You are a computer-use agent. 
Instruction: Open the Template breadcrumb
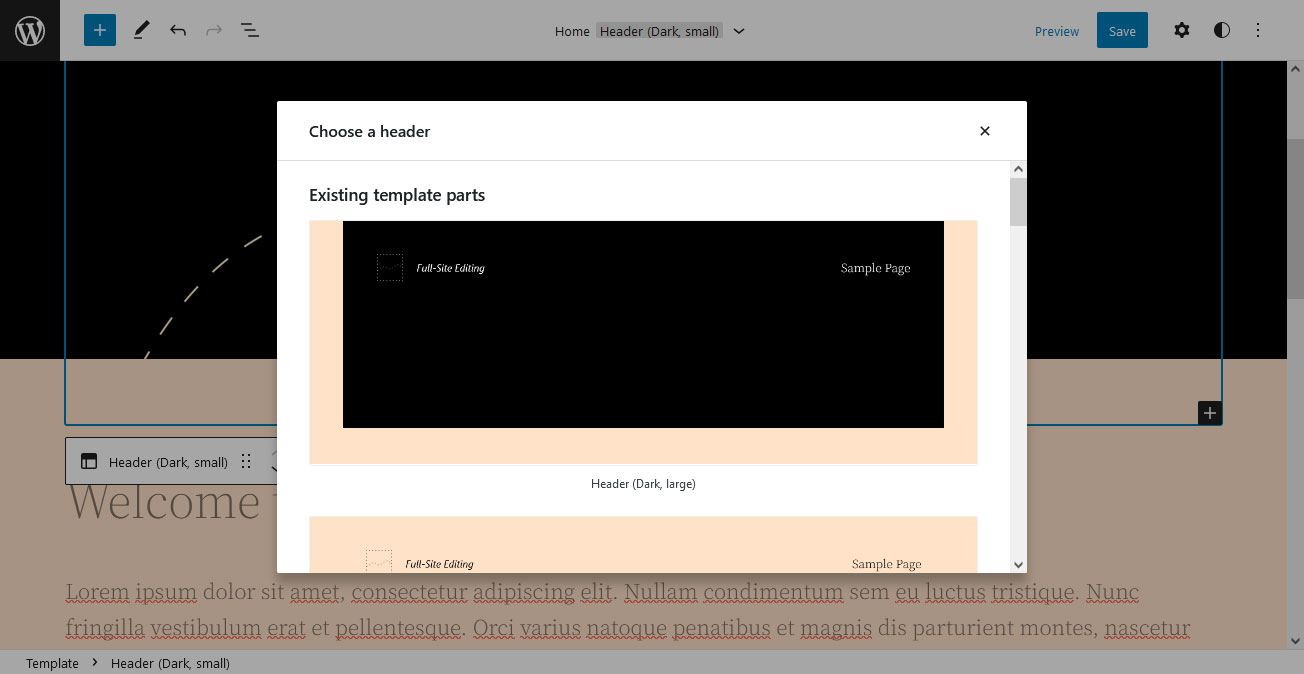coord(51,663)
